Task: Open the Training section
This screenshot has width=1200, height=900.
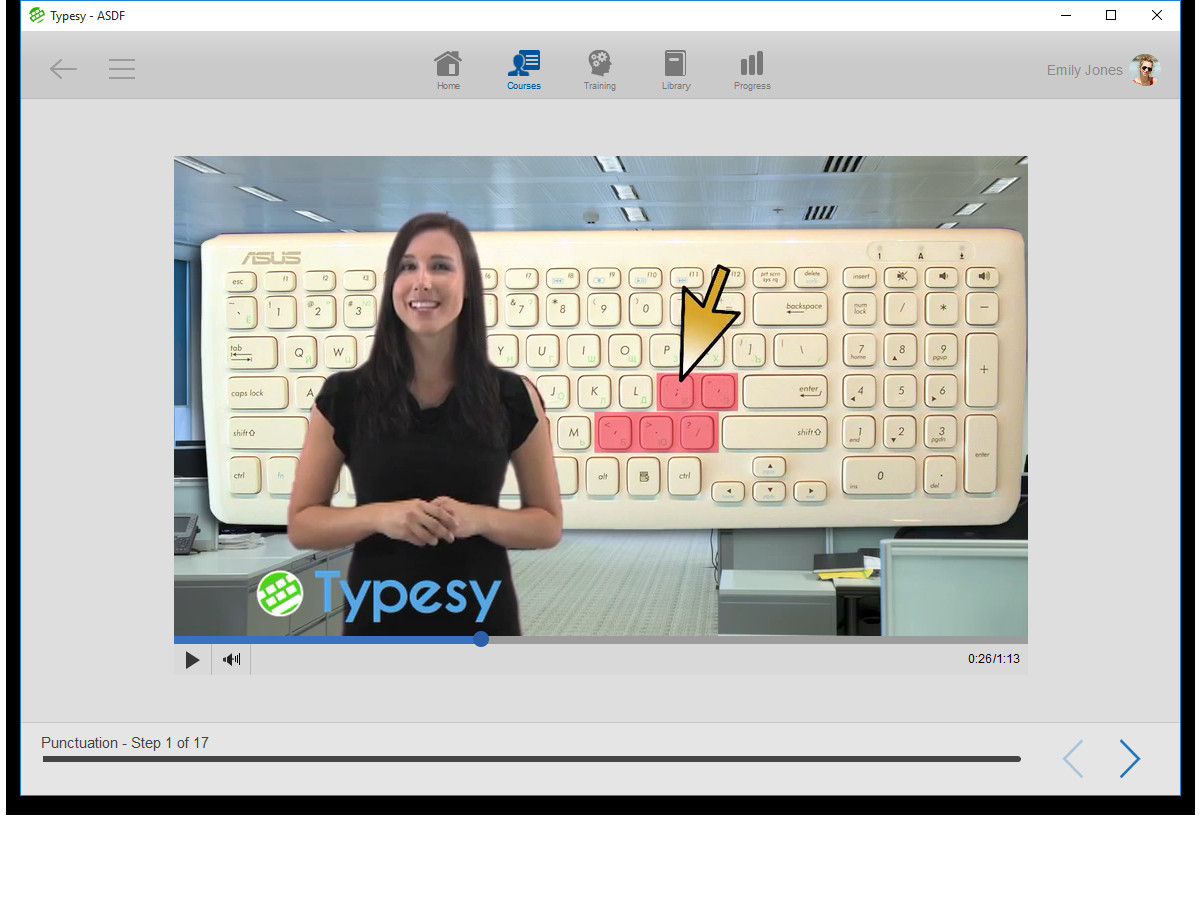Action: [600, 71]
